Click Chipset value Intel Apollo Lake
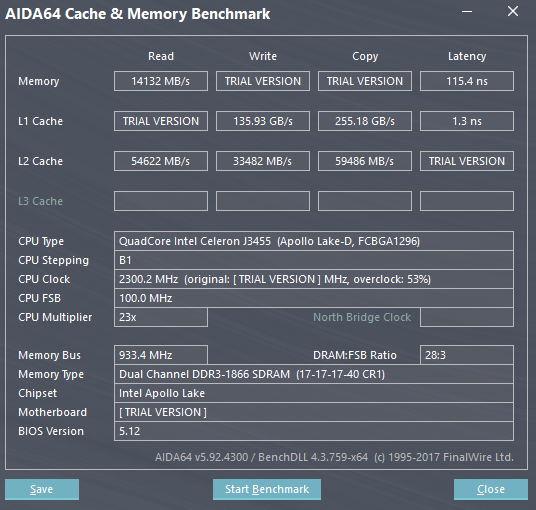 coord(314,393)
